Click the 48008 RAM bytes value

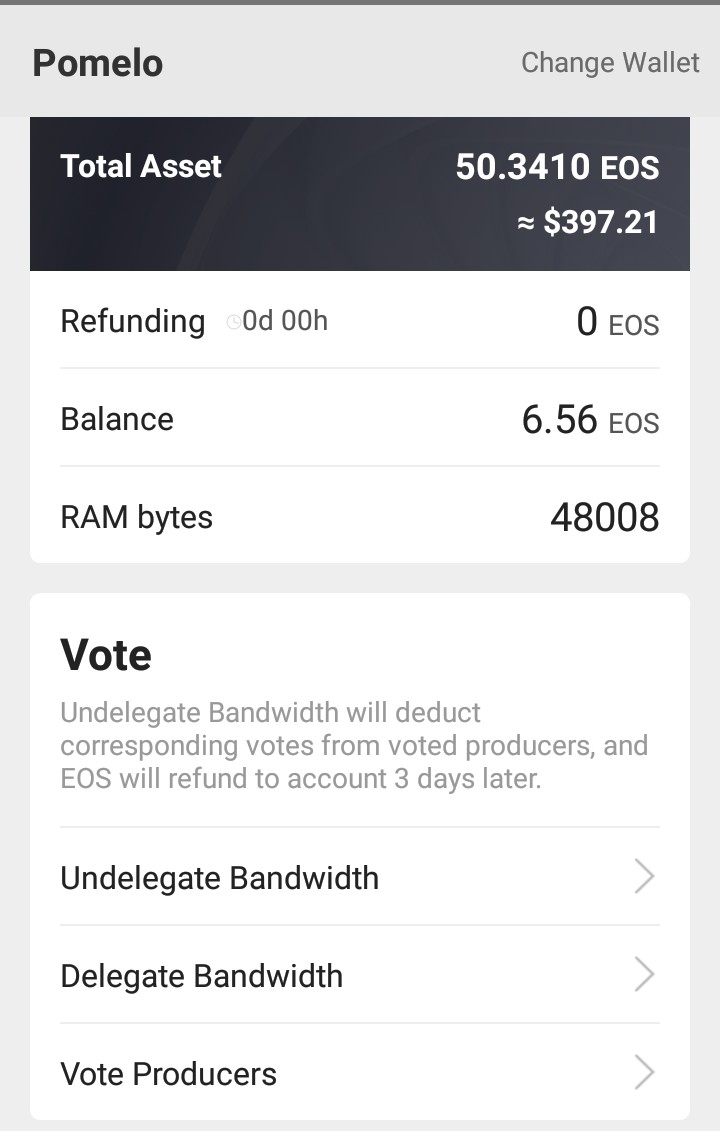(604, 517)
